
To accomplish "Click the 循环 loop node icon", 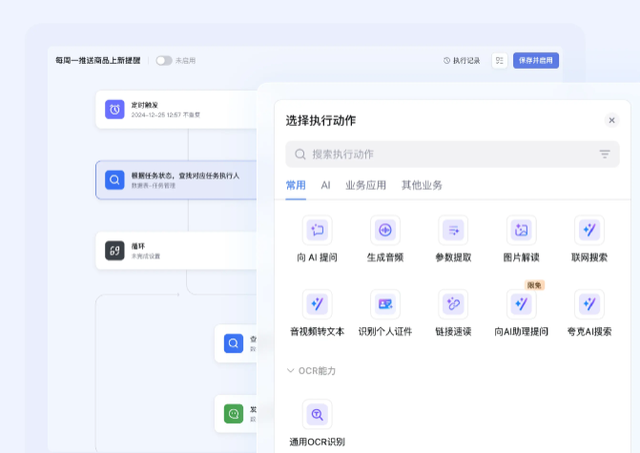I will [x=115, y=251].
